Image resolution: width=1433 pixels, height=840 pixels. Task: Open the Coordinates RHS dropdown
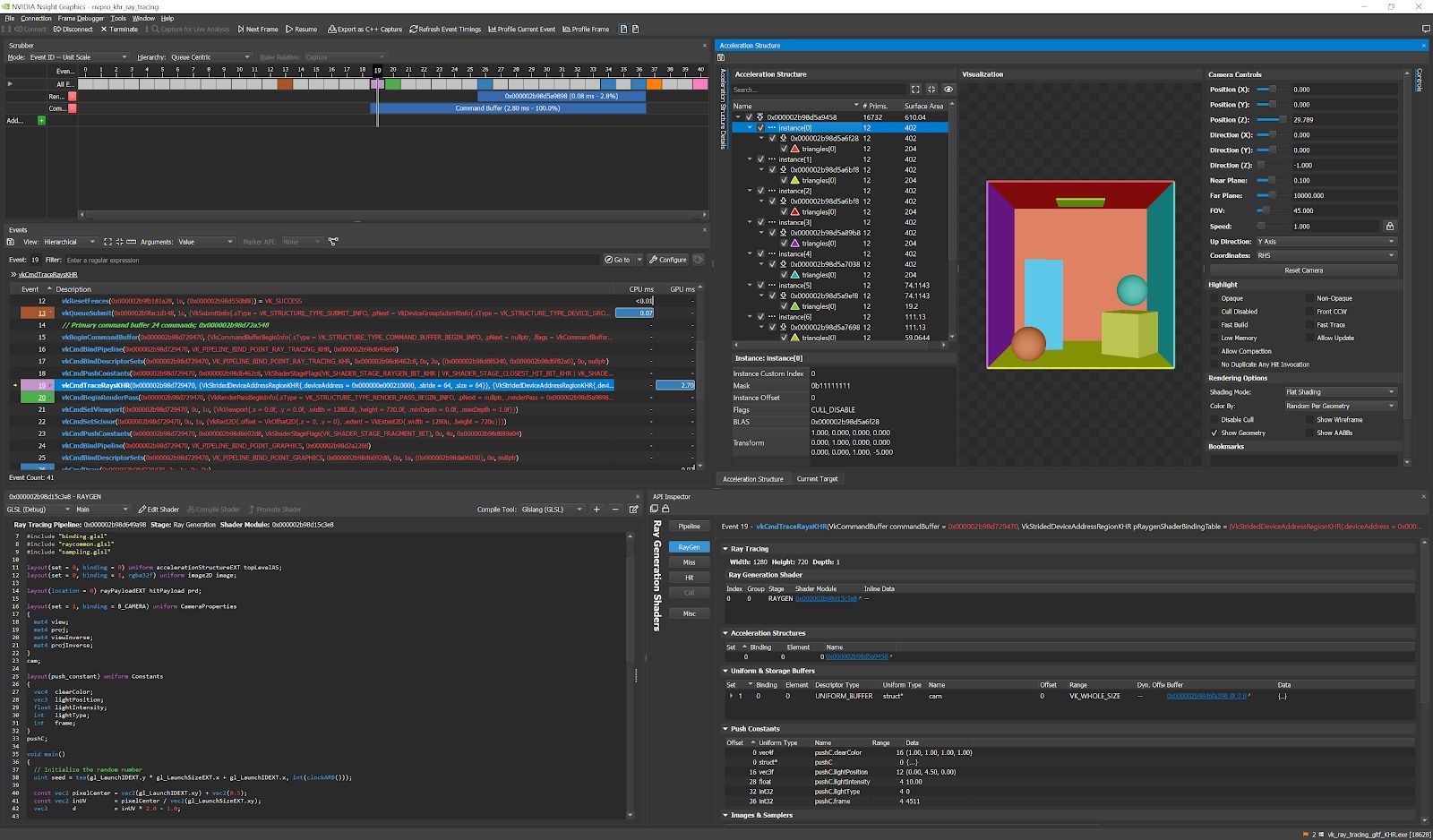coord(1326,255)
